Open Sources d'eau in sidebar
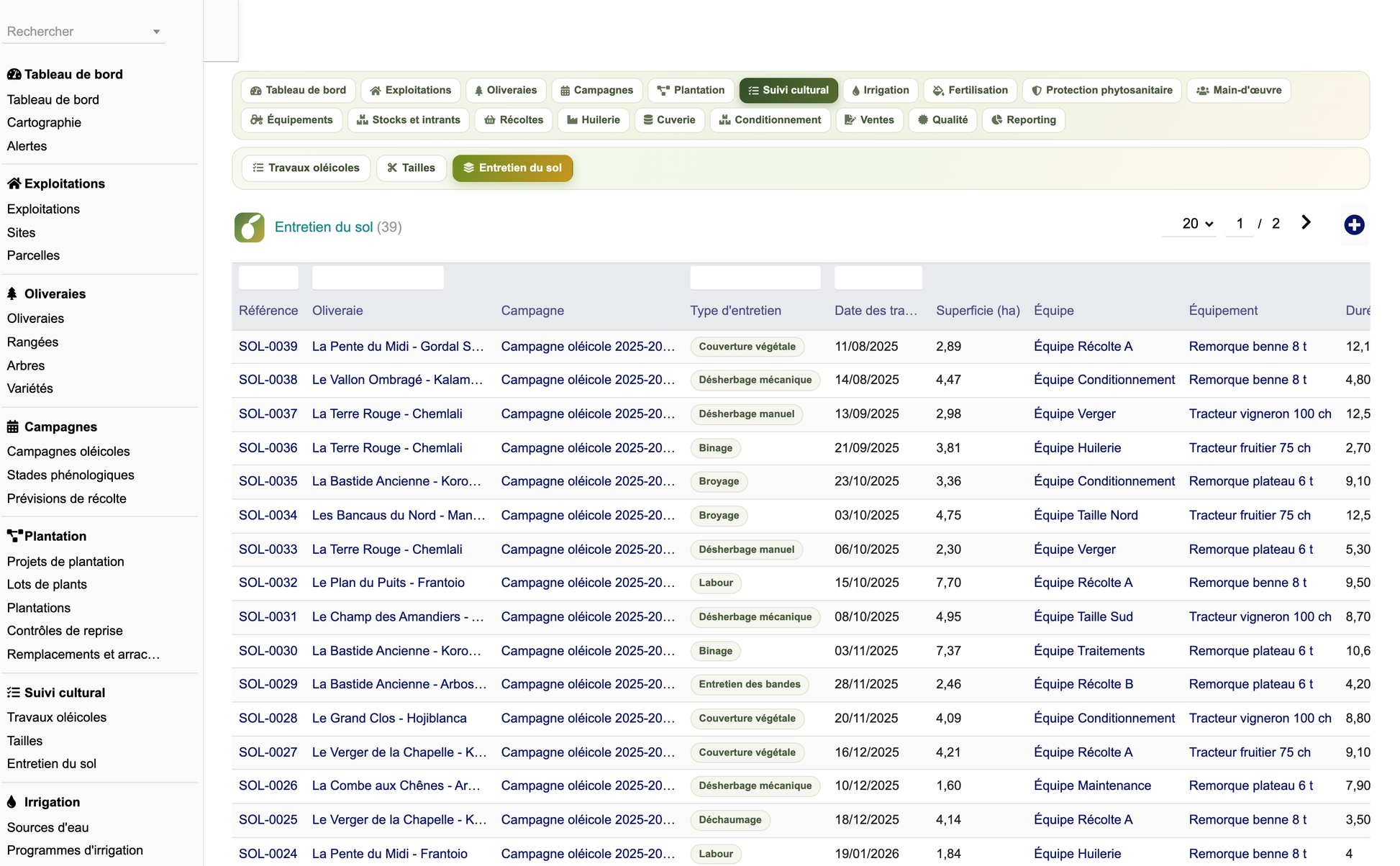Image resolution: width=1400 pixels, height=866 pixels. pyautogui.click(x=47, y=828)
